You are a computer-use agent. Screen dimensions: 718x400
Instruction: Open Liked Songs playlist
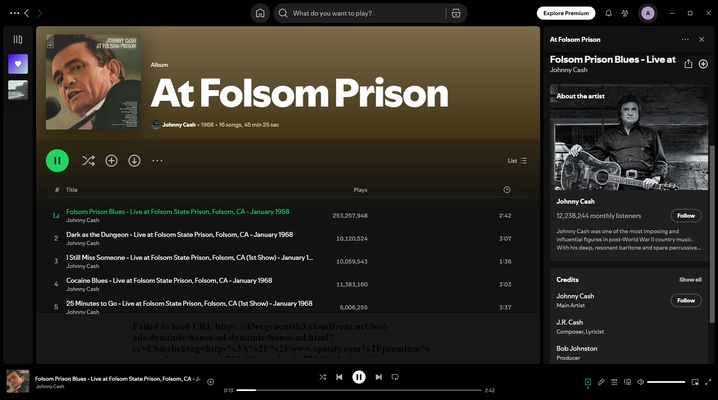pyautogui.click(x=18, y=64)
